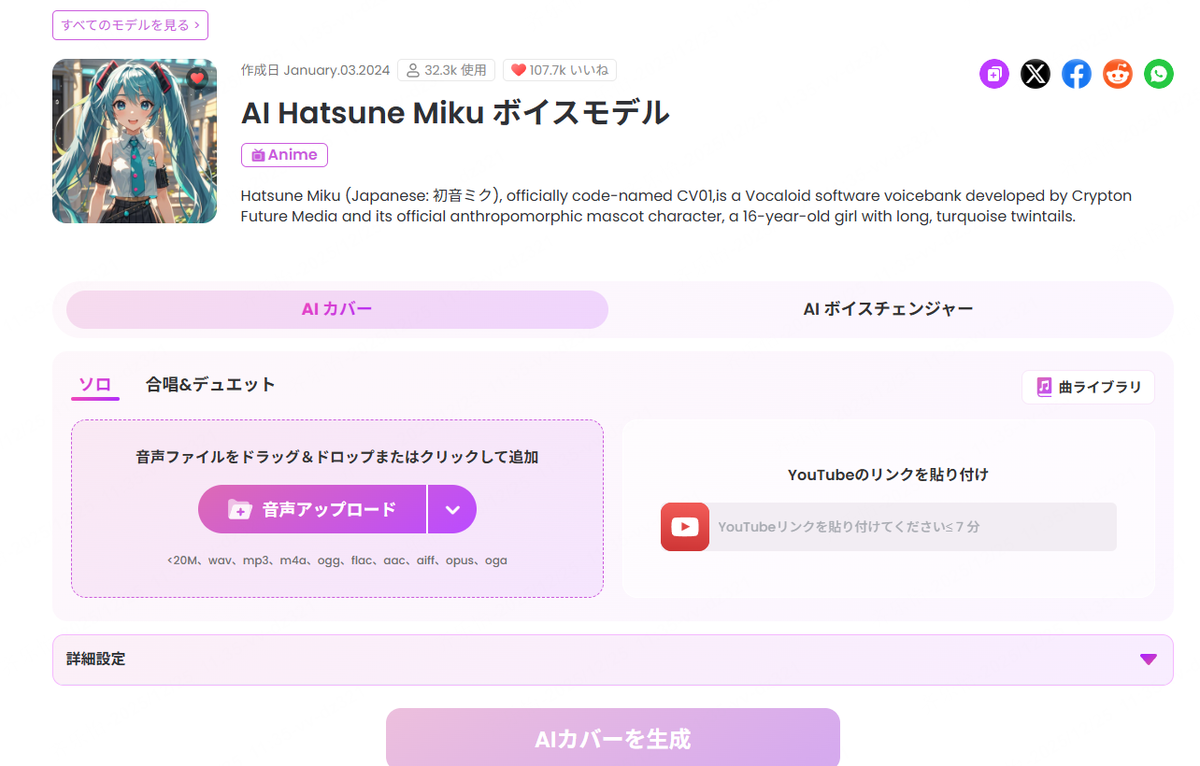Click the 作成日 January.03.2024 text

point(315,70)
